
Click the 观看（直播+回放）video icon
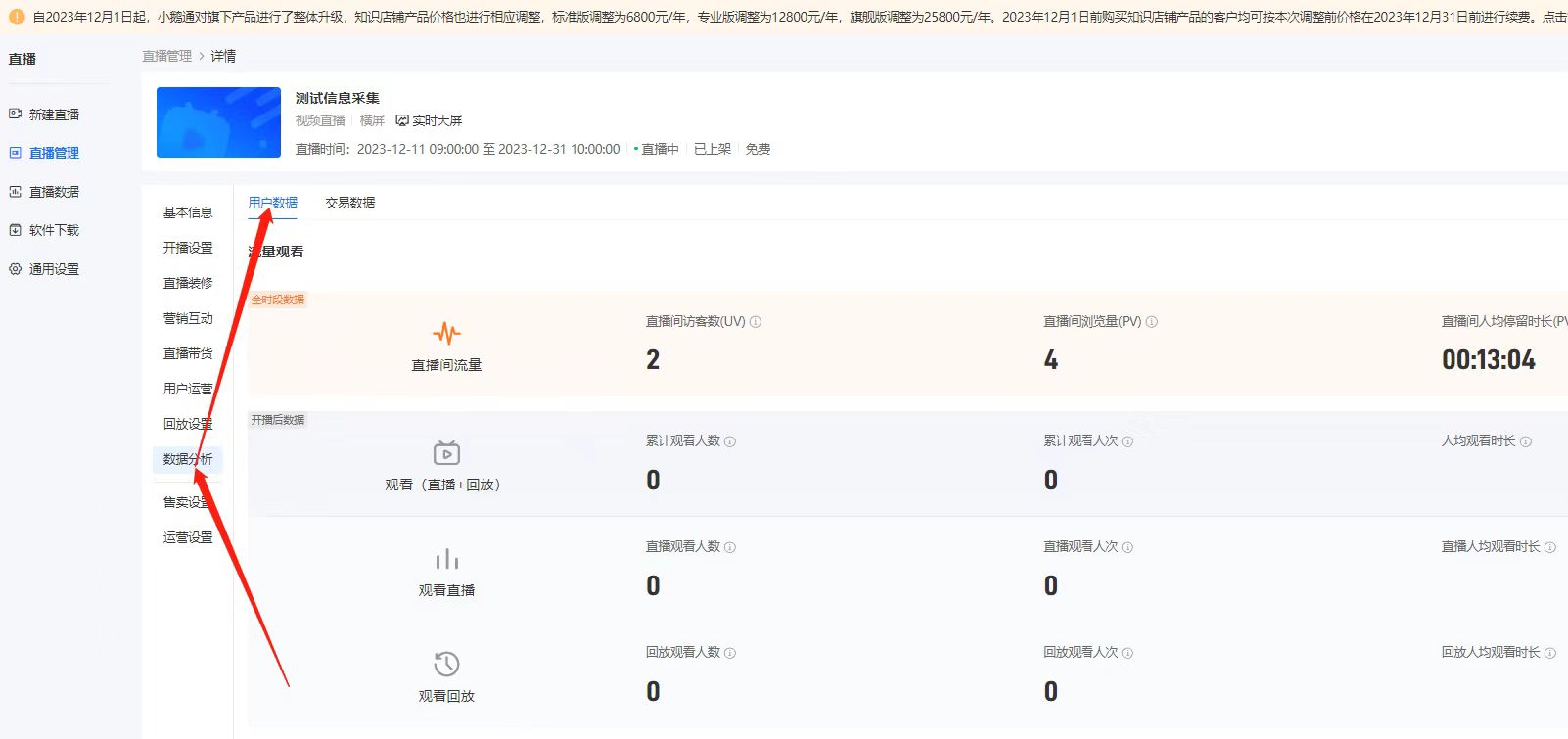click(x=446, y=453)
